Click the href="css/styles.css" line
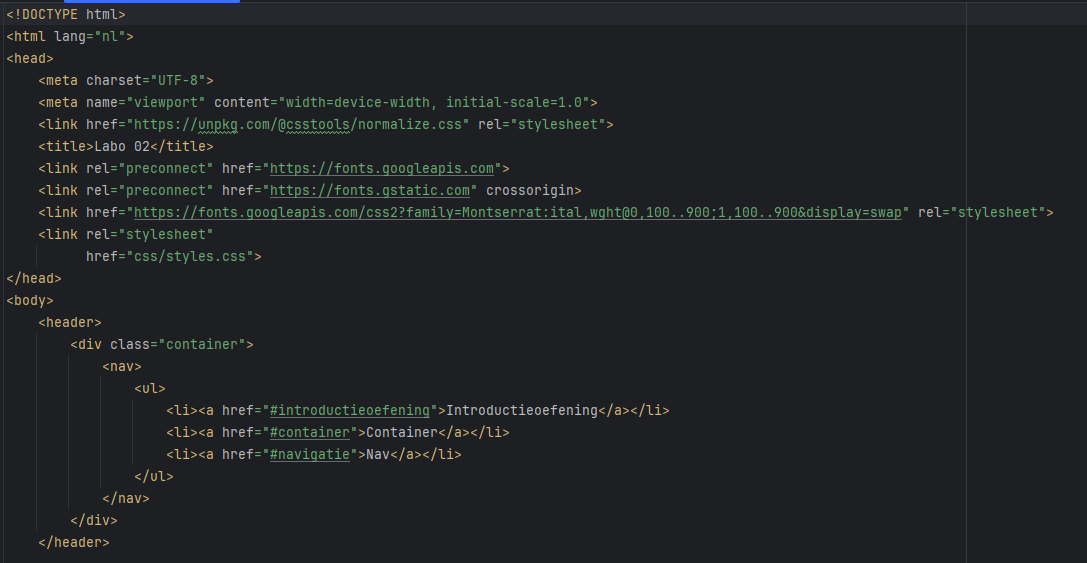This screenshot has height=563, width=1087. point(173,257)
